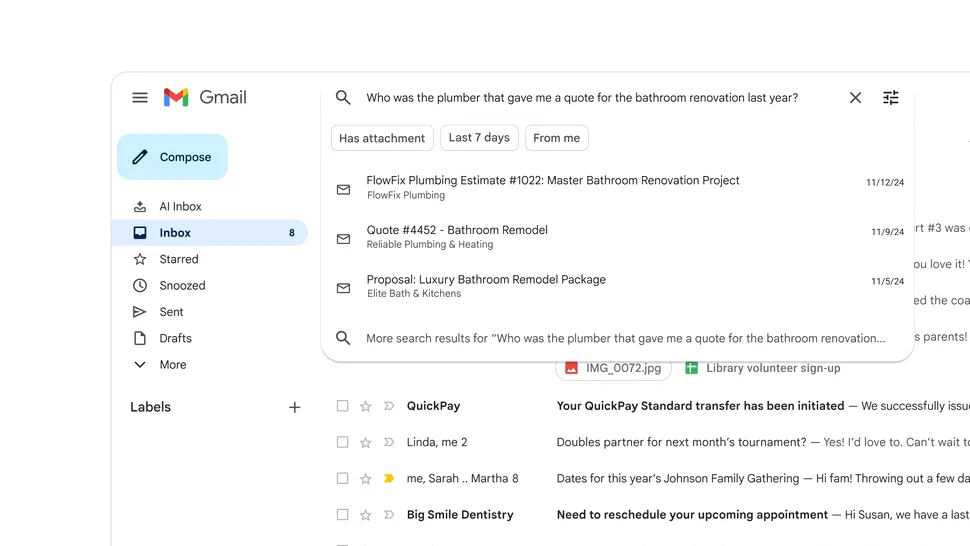Open search options filter sliders icon
Image resolution: width=970 pixels, height=546 pixels.
point(890,97)
